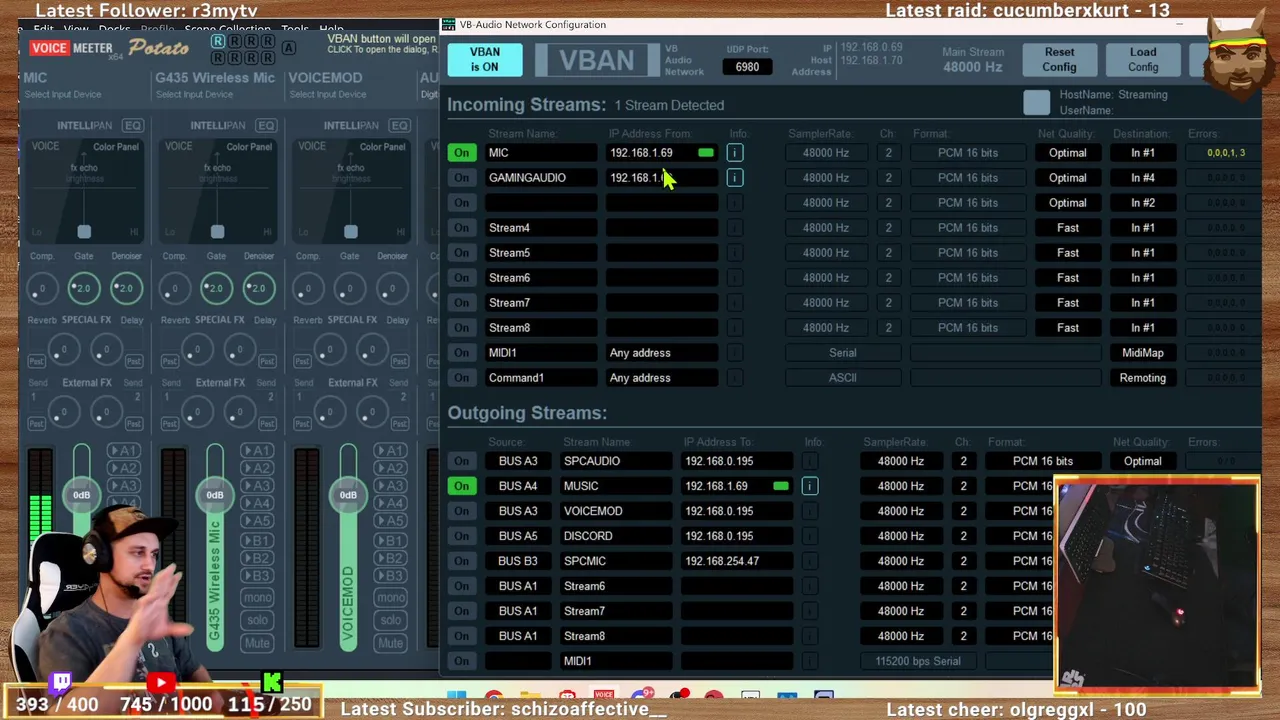Open Docks menu in OBS window

click(115, 29)
